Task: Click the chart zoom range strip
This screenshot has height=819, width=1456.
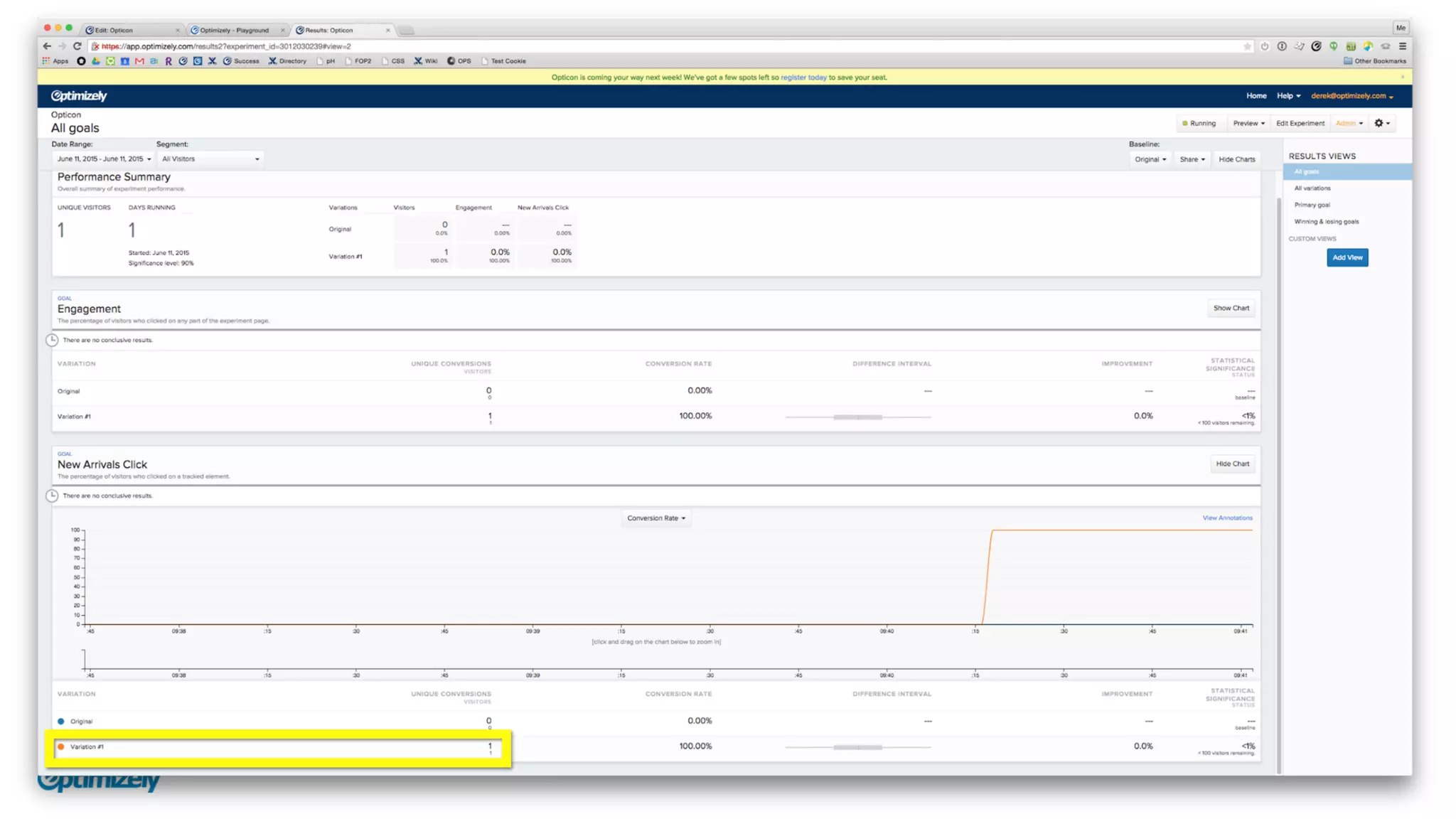Action: (x=668, y=661)
